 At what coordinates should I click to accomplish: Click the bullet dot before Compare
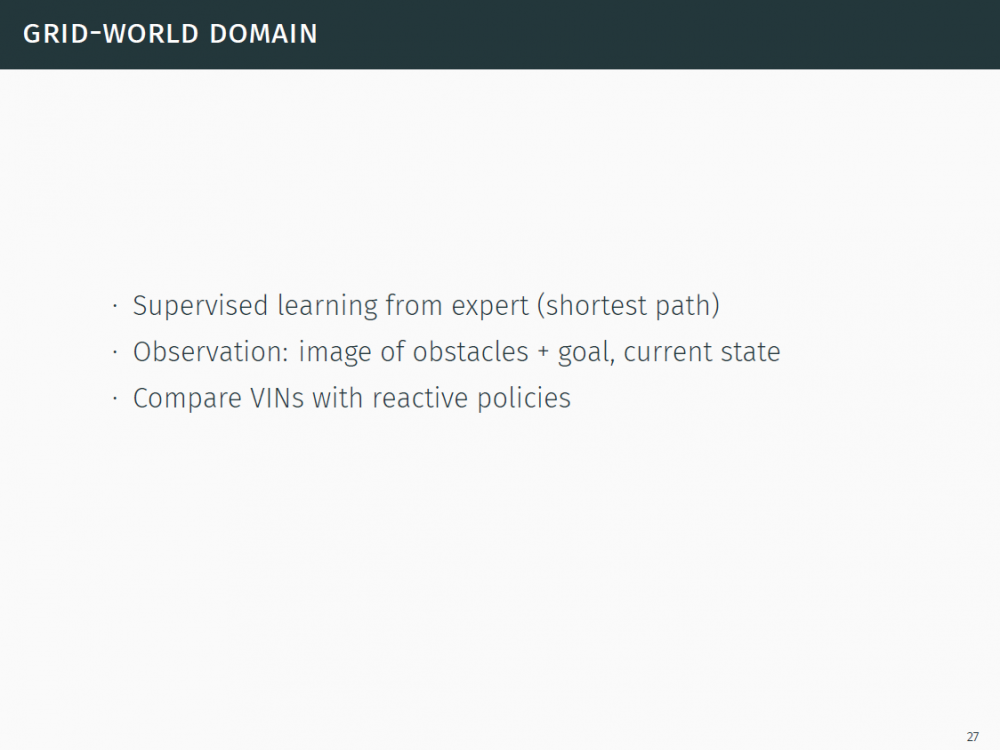click(x=116, y=398)
